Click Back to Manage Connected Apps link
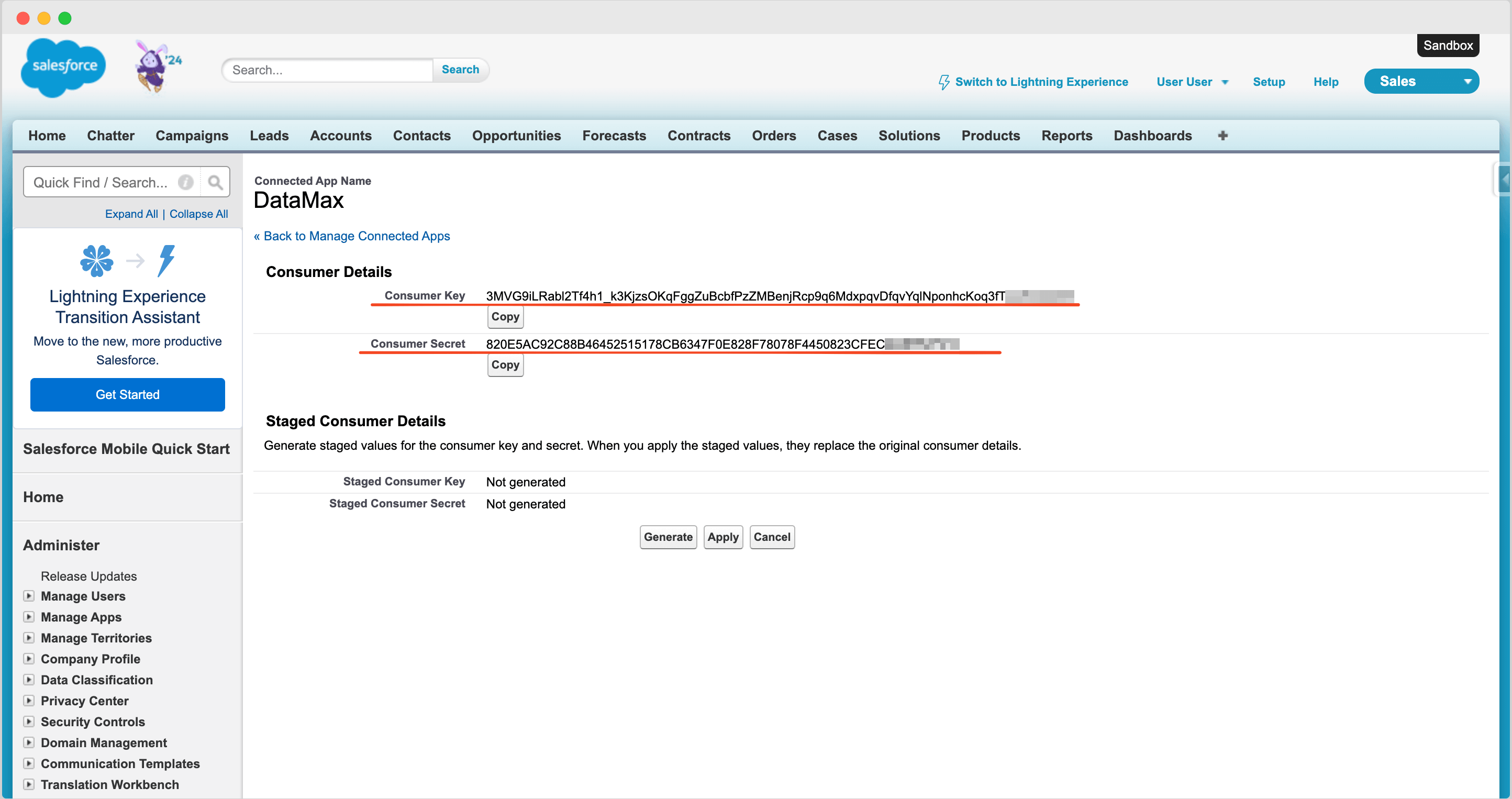The width and height of the screenshot is (1512, 799). click(353, 236)
